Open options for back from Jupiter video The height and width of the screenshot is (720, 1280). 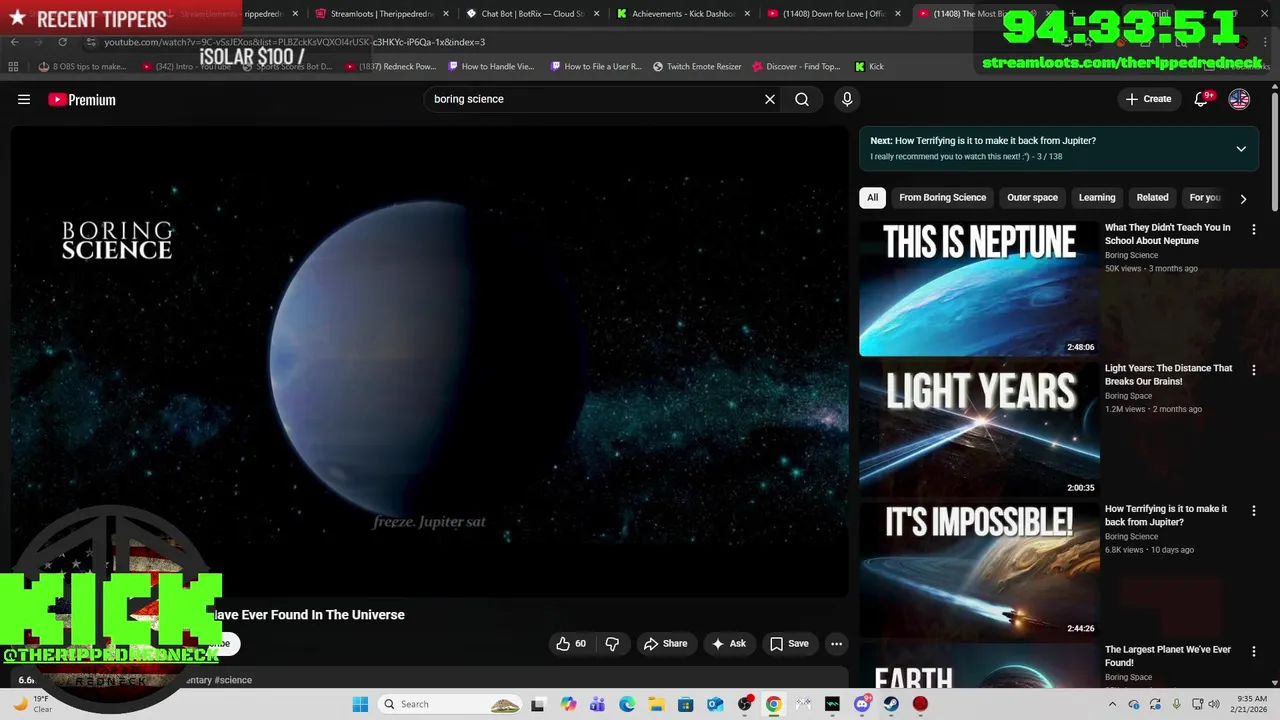1254,511
